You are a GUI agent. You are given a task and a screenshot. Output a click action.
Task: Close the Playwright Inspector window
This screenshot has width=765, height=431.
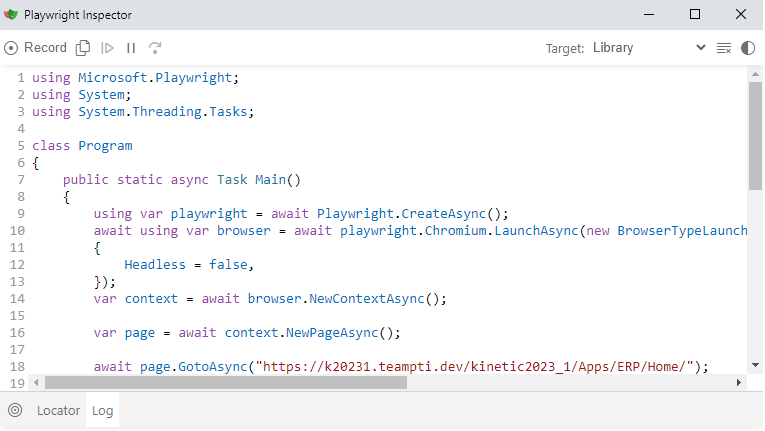tap(741, 15)
